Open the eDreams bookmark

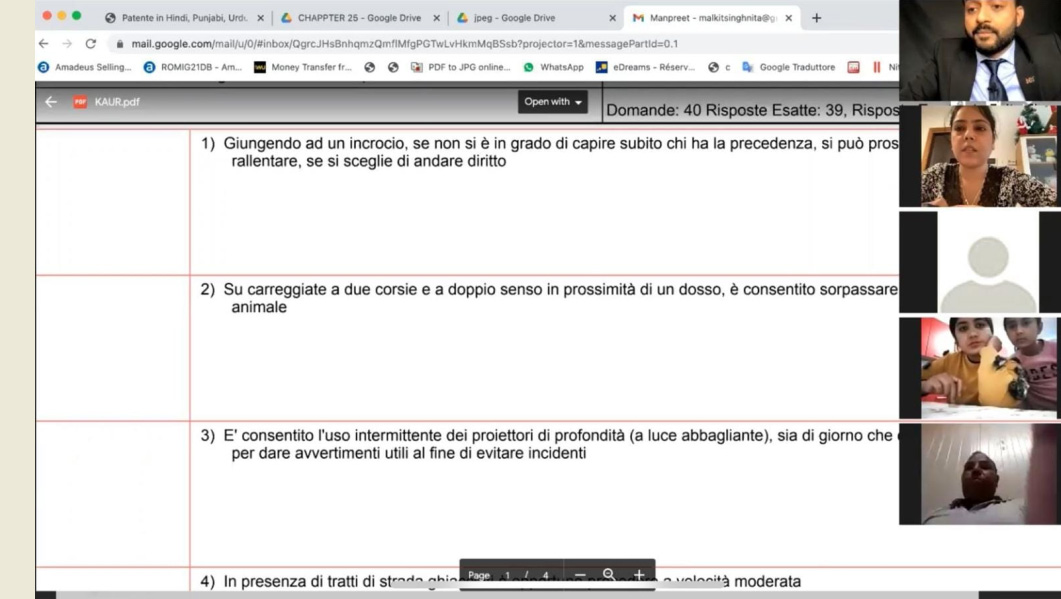click(x=645, y=67)
